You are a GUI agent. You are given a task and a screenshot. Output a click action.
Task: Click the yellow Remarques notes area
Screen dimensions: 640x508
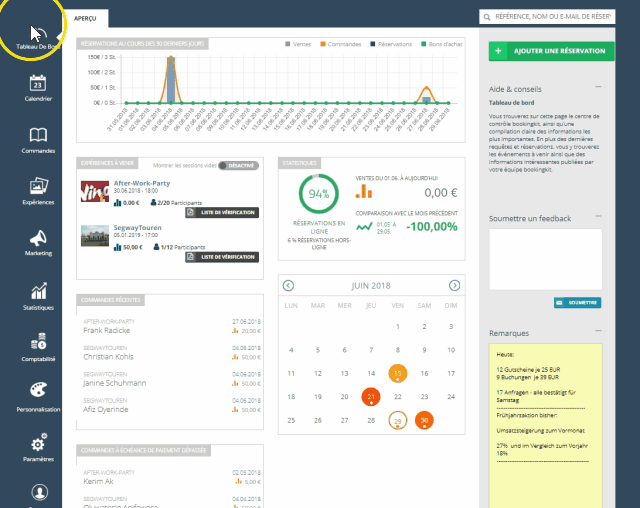click(545, 426)
